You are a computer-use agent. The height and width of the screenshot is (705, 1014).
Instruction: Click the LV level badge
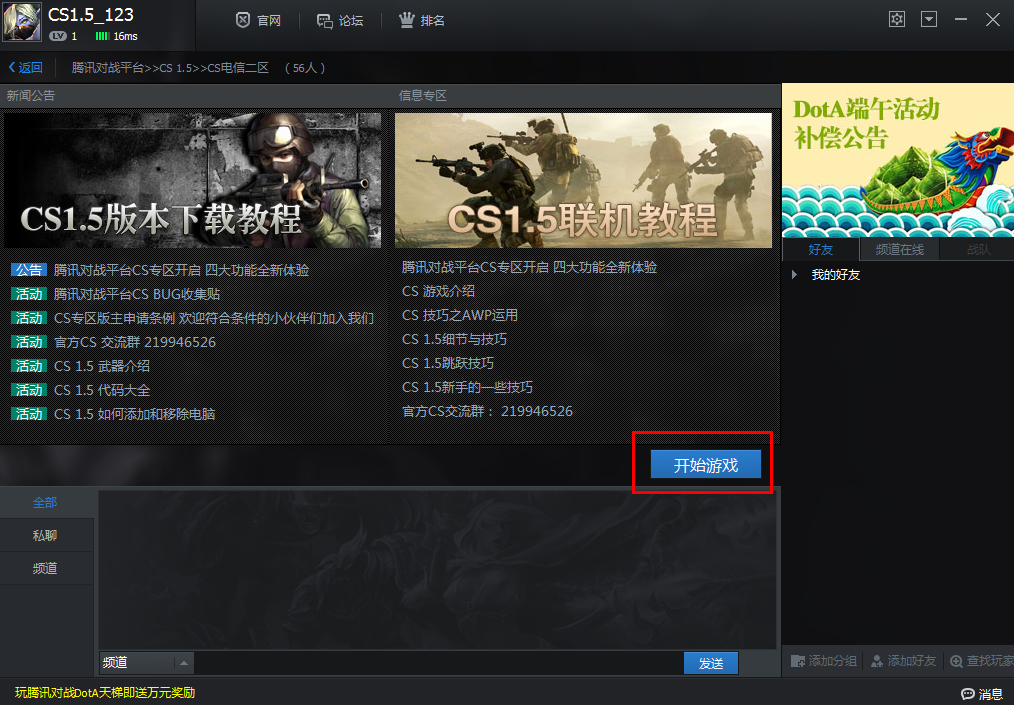coord(58,36)
